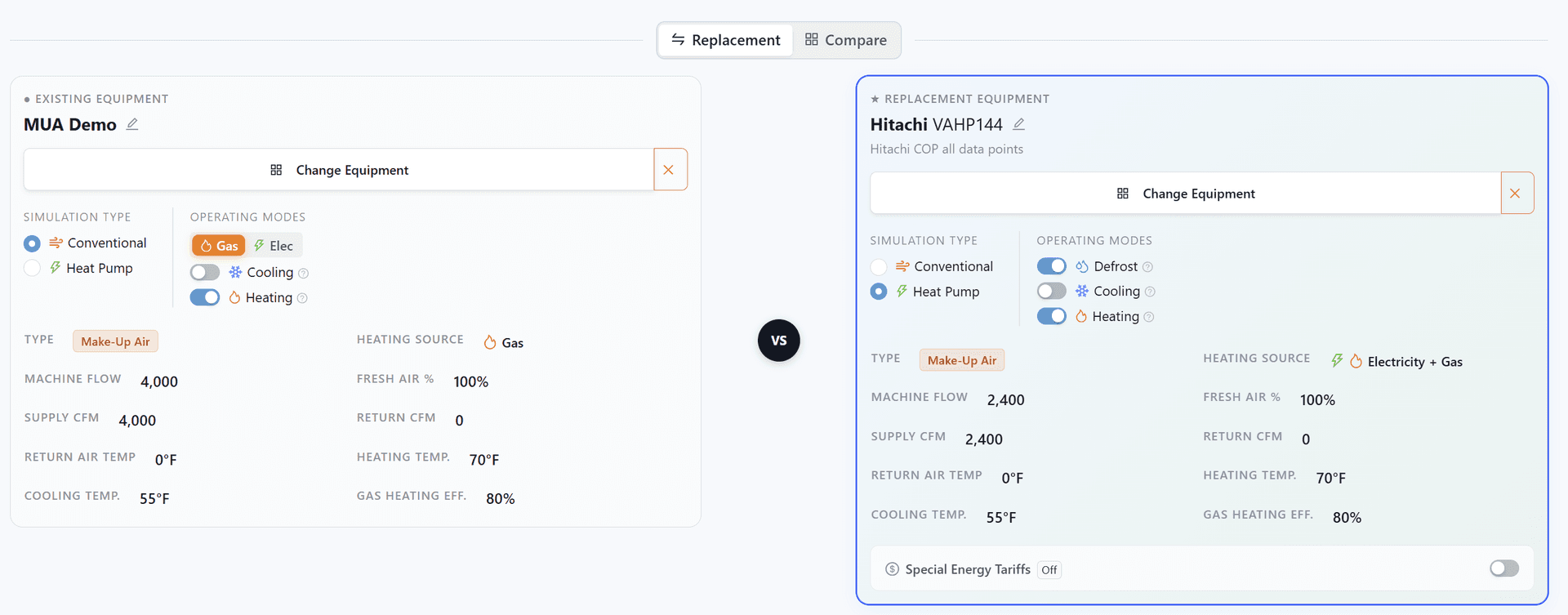
Task: Remove replacement equipment with the X button
Action: (1517, 194)
